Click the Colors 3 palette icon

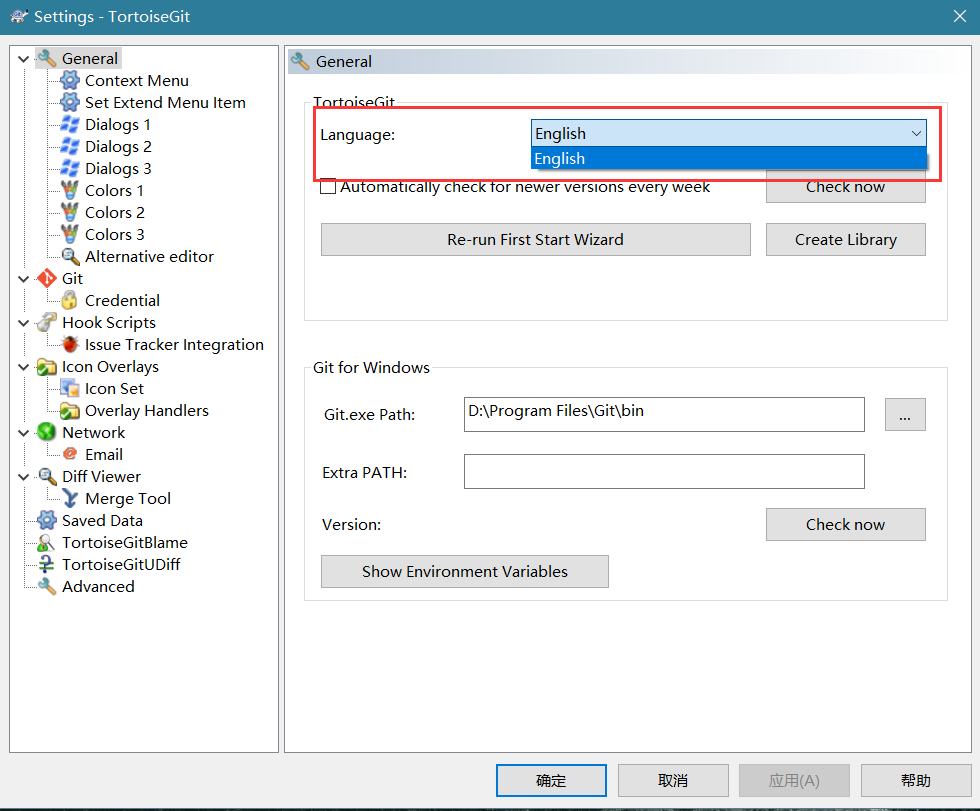(x=70, y=234)
